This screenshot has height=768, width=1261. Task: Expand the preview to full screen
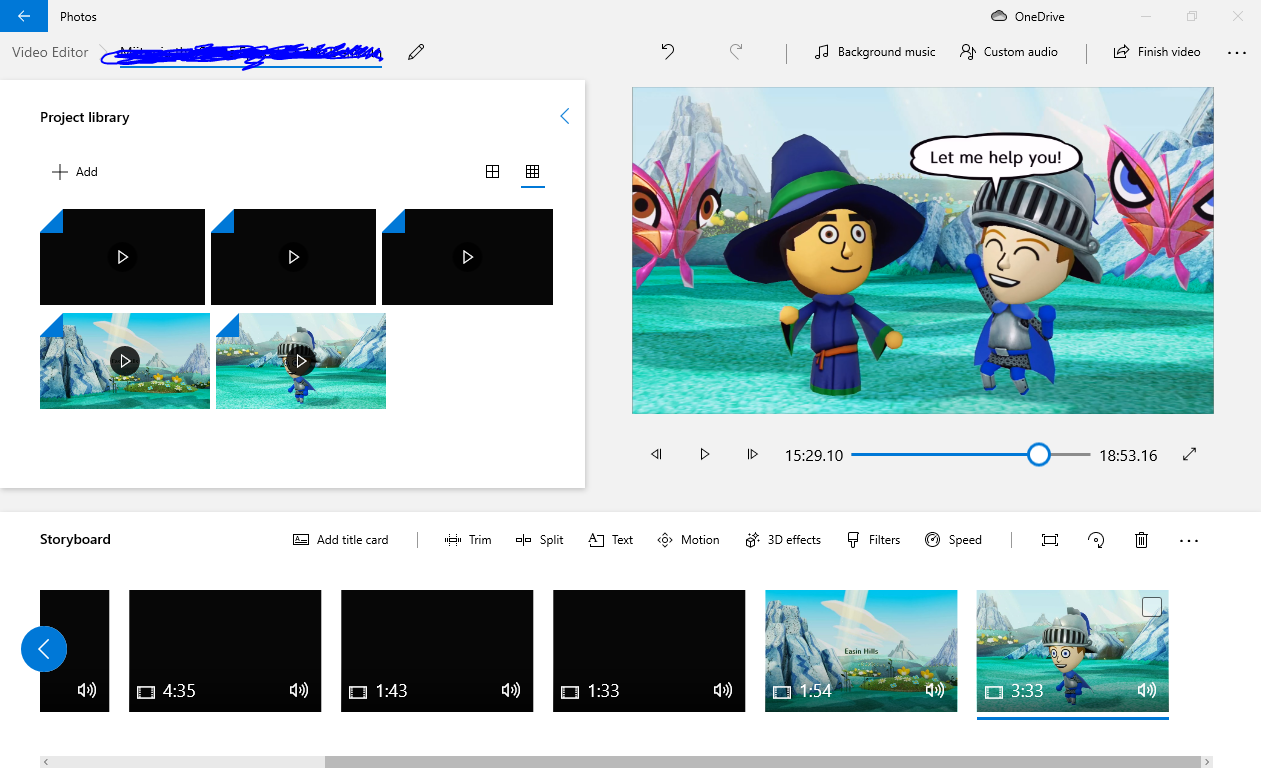(1189, 454)
